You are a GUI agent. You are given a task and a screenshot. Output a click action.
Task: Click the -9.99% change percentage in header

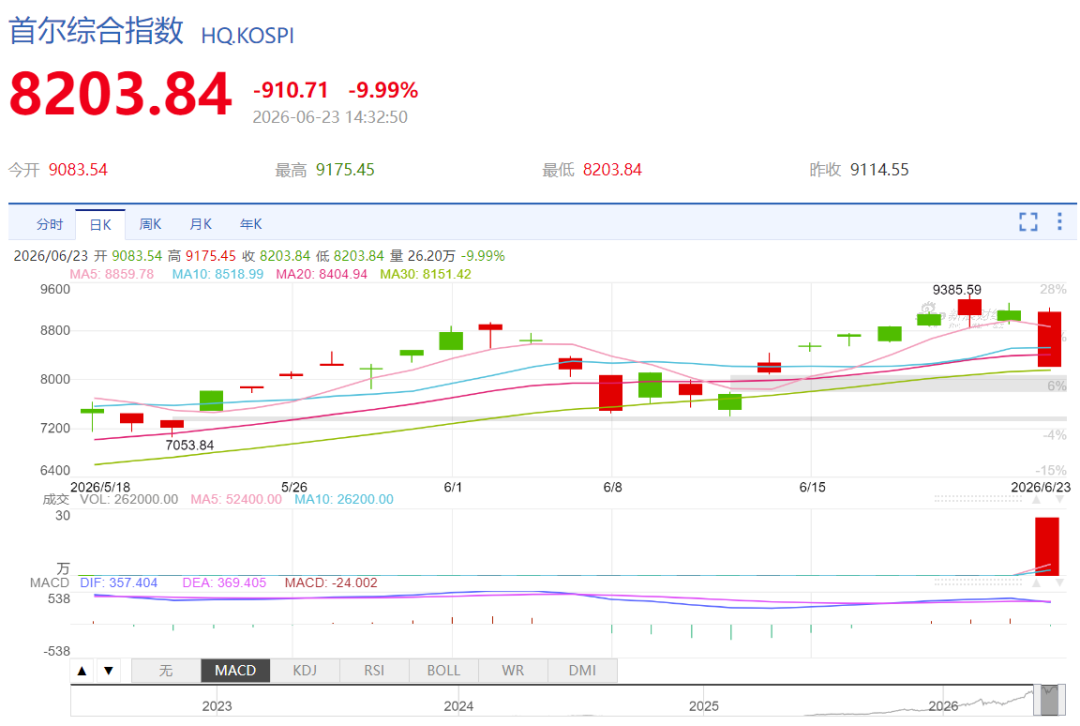[x=383, y=90]
